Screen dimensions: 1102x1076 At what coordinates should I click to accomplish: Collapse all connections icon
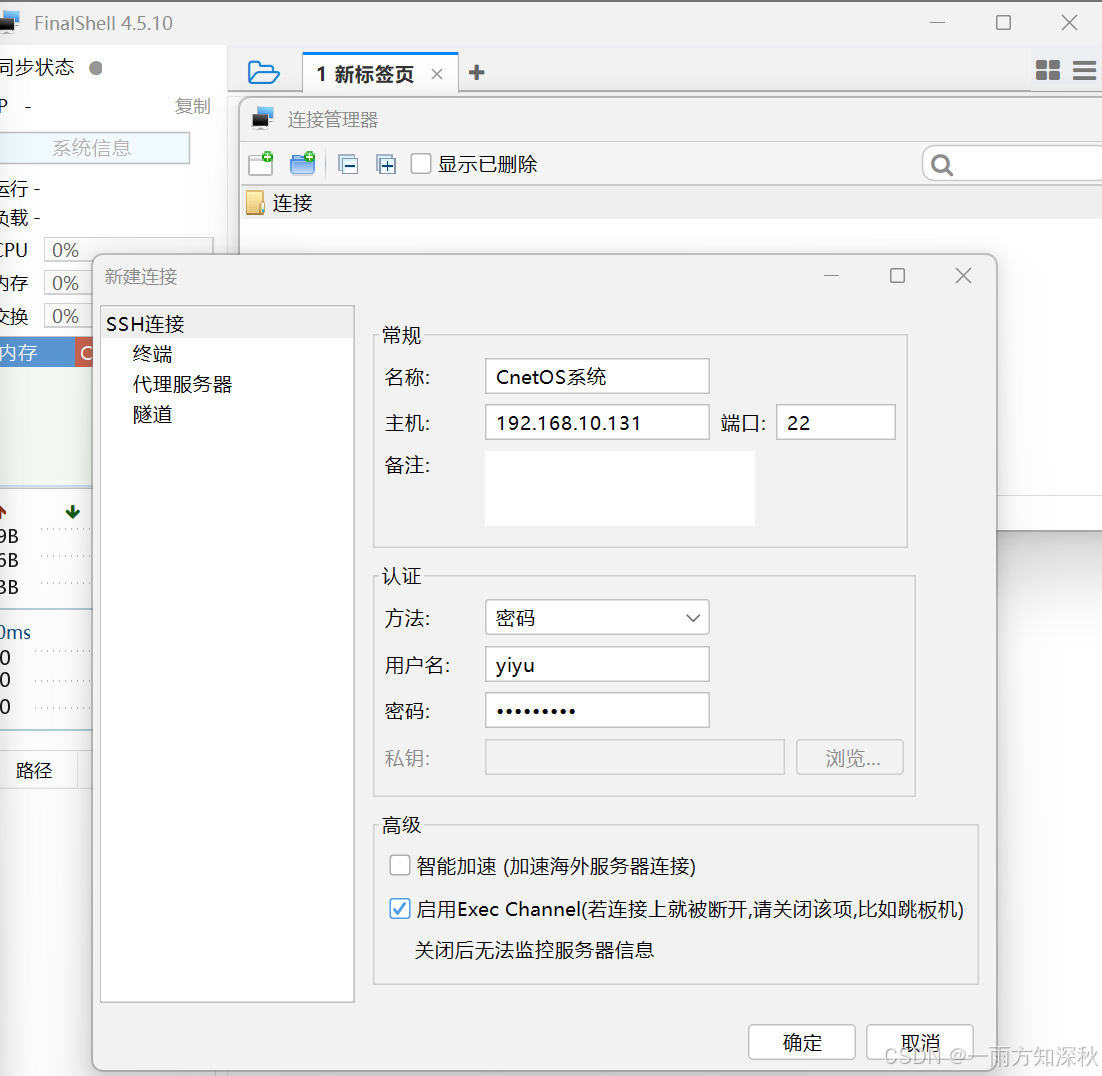coord(348,164)
